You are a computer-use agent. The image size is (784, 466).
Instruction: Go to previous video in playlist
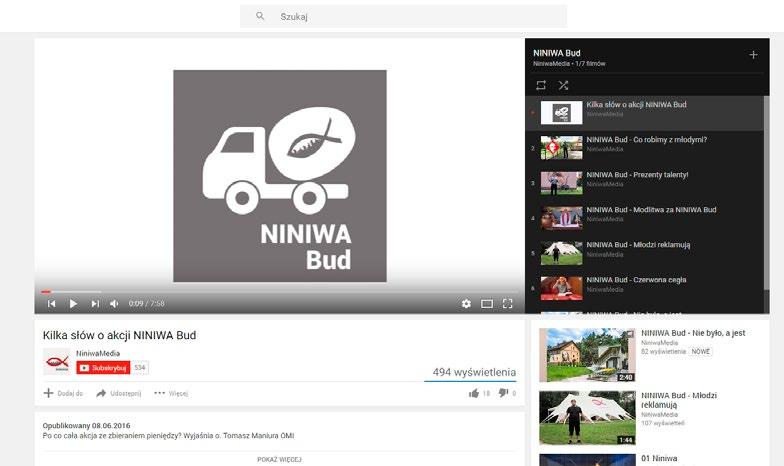(52, 304)
